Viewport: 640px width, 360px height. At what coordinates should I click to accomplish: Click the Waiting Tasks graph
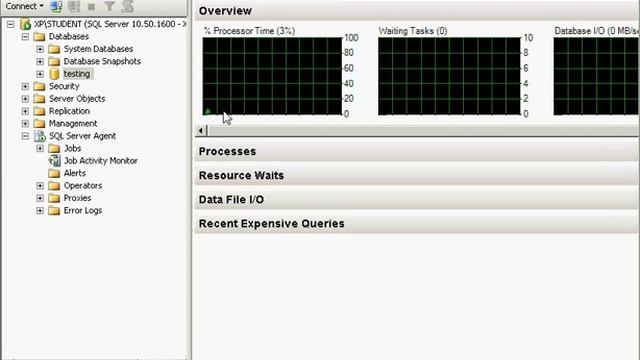[x=449, y=76]
